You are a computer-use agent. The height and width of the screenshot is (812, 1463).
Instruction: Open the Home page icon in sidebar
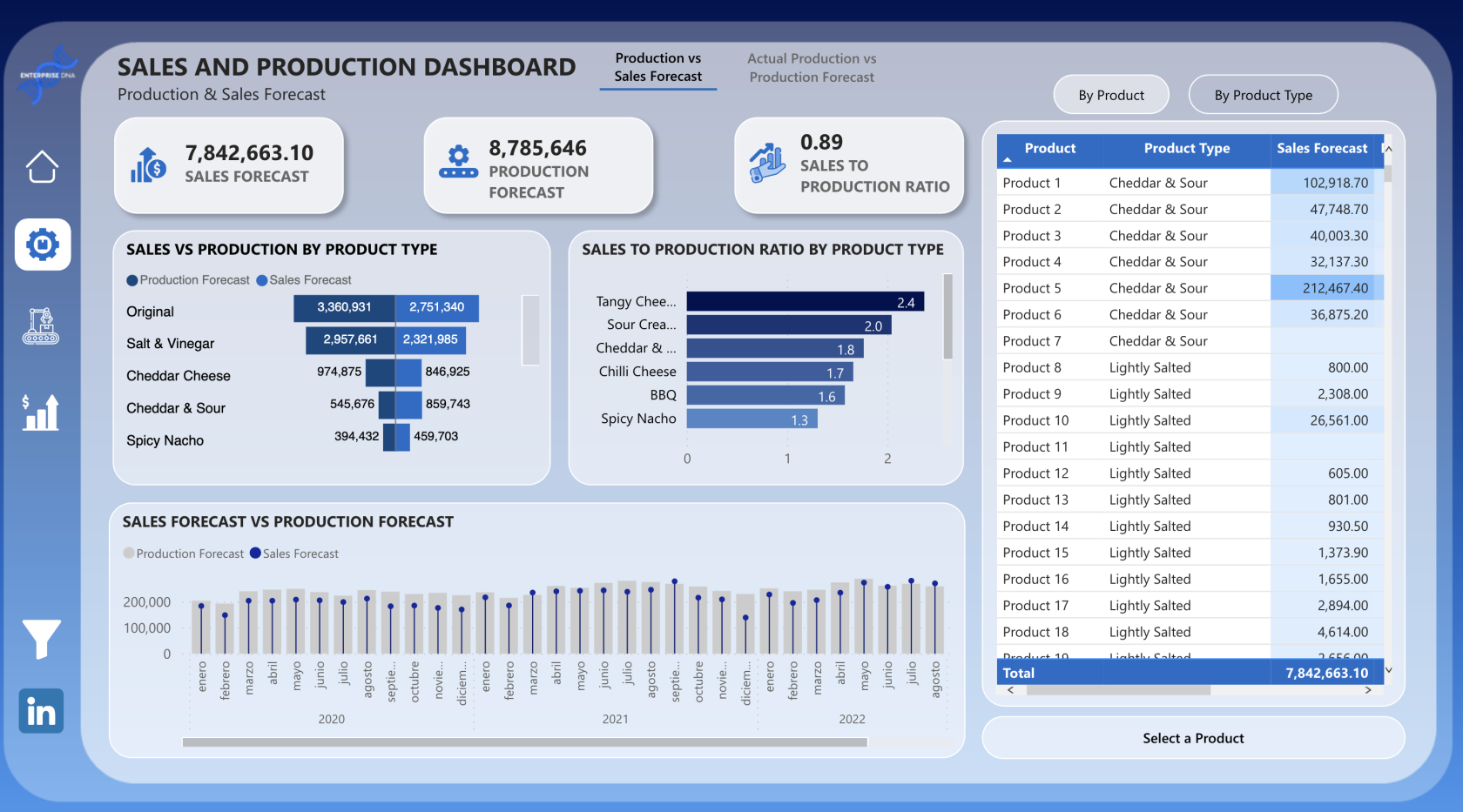[42, 166]
